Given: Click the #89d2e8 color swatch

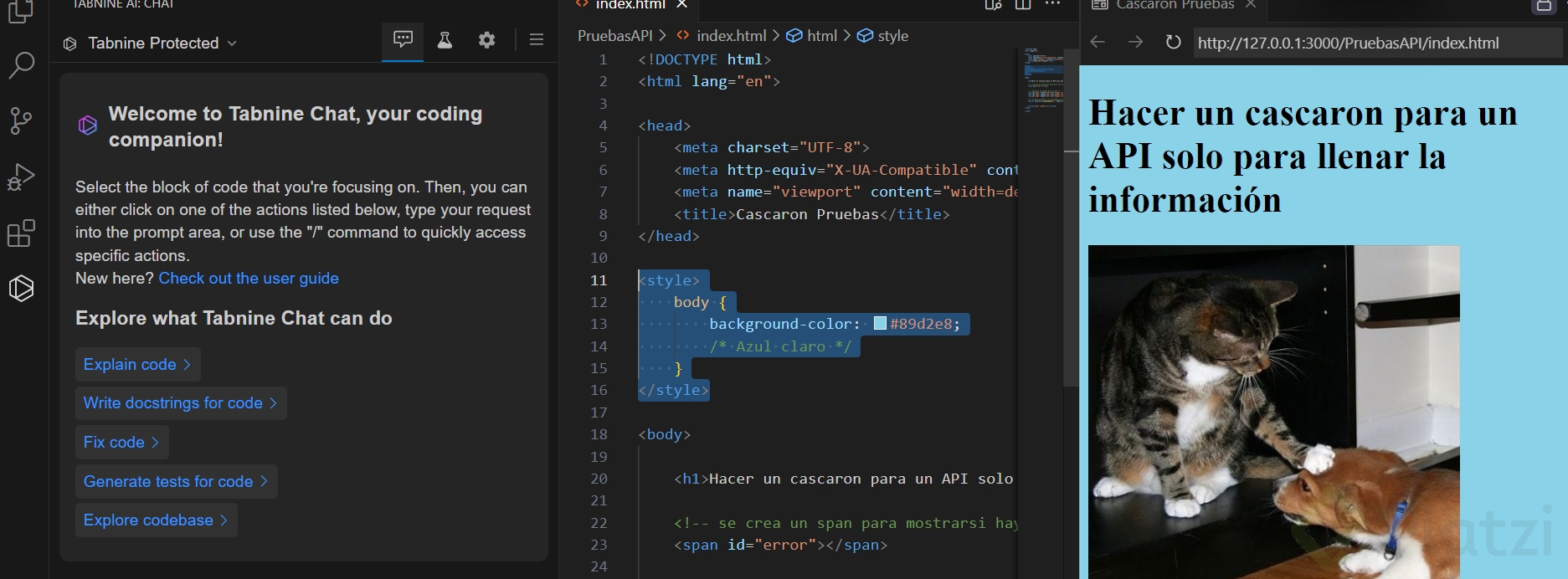Looking at the screenshot, I should coord(880,324).
